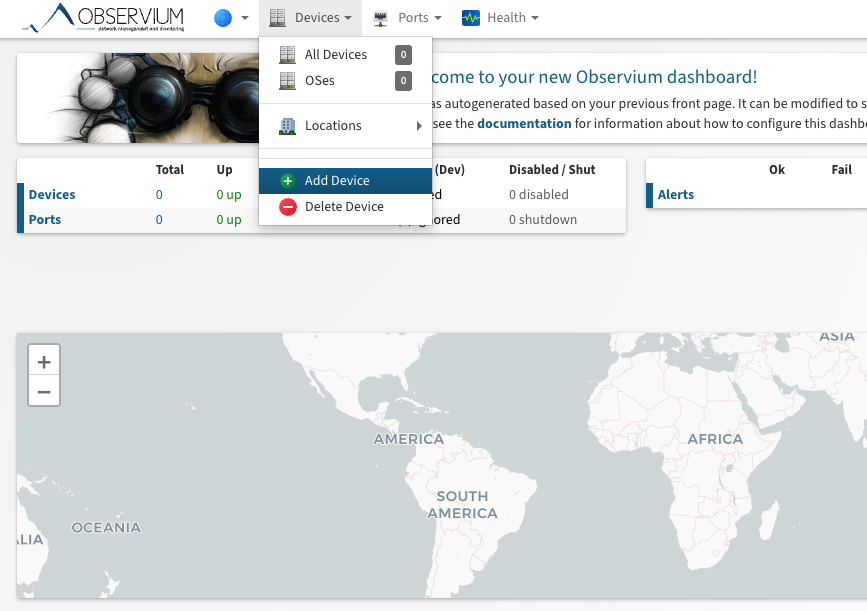Click the Devices server icon in navbar
Viewport: 867px width, 611px height.
point(277,18)
